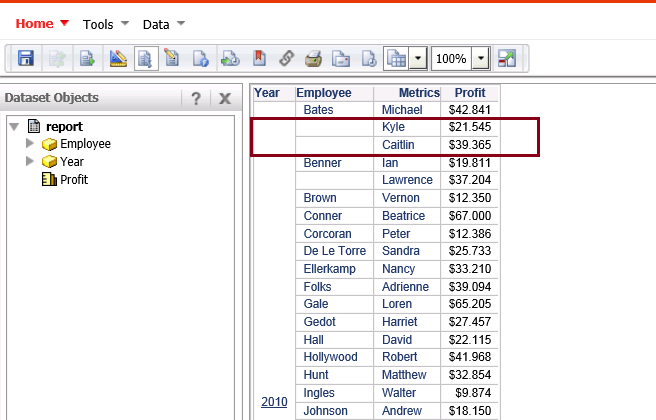The width and height of the screenshot is (656, 420).
Task: Click the document with pencil edit icon
Action: (x=172, y=58)
